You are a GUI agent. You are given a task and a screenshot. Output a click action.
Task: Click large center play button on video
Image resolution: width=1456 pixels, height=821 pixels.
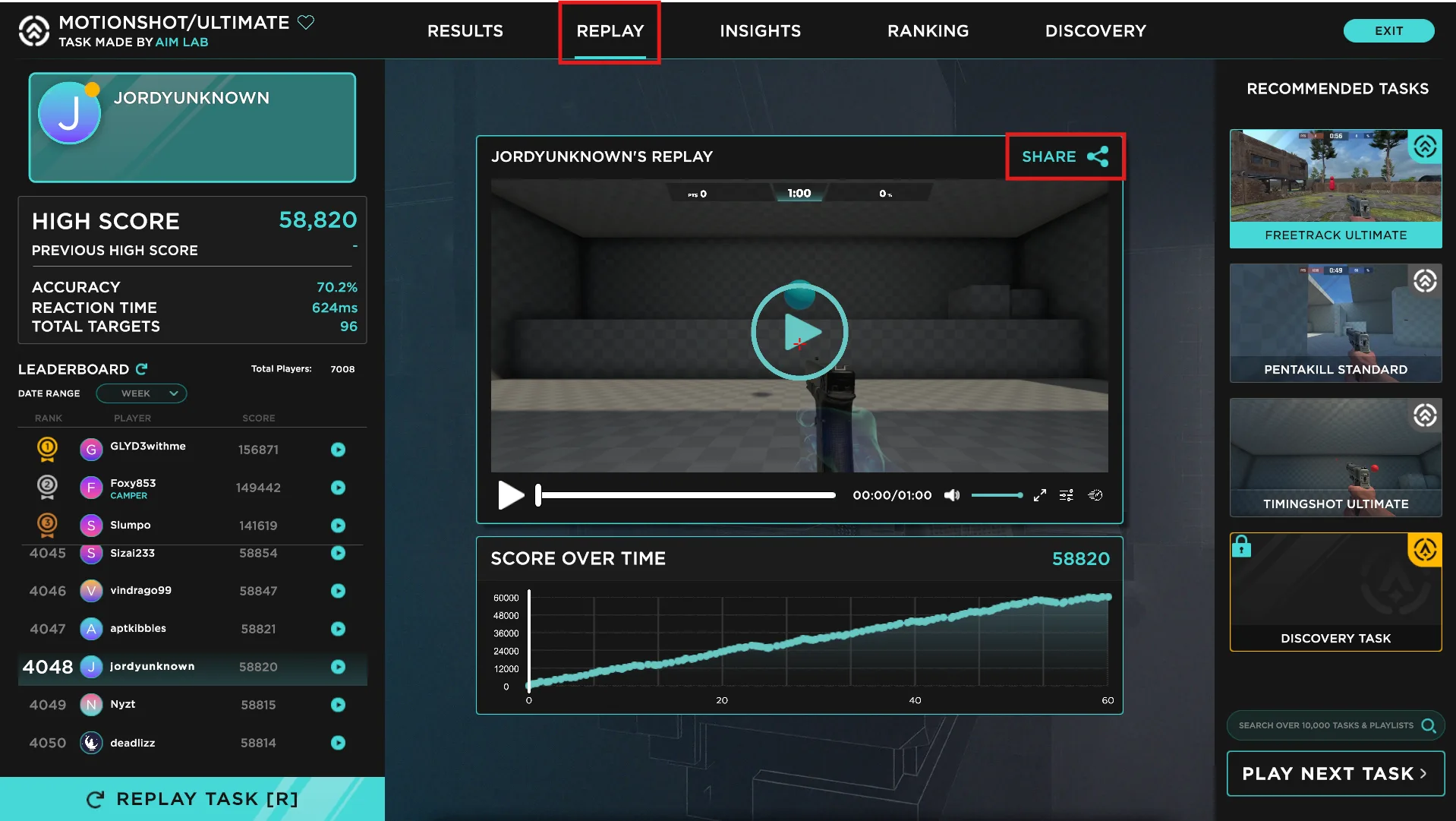coord(799,332)
